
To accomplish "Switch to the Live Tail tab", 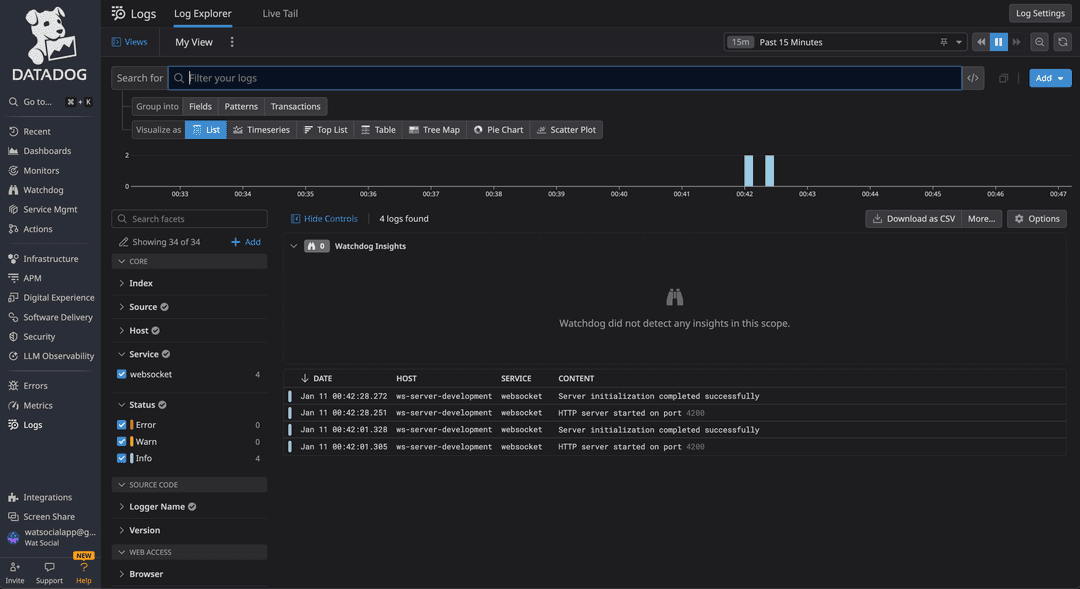I will (280, 14).
